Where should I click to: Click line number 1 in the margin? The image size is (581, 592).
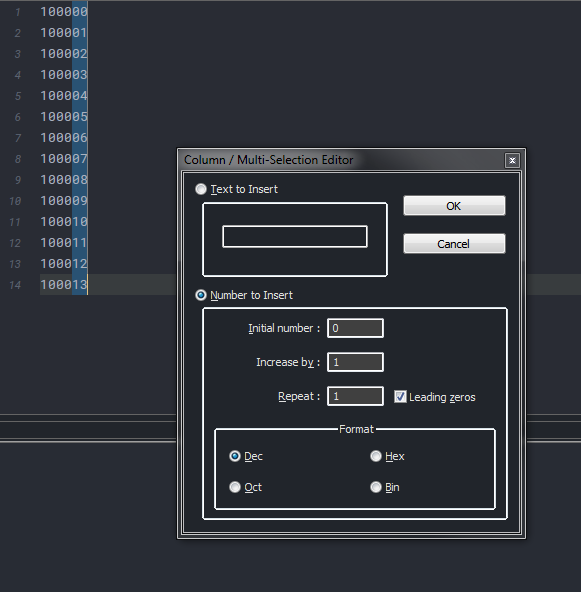18,12
